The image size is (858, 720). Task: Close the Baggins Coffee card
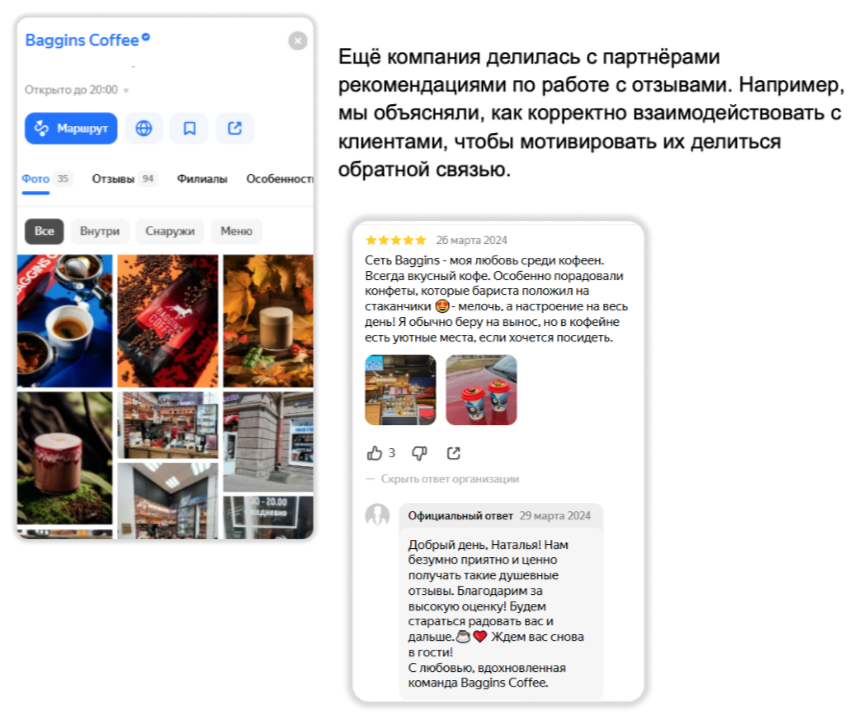298,40
